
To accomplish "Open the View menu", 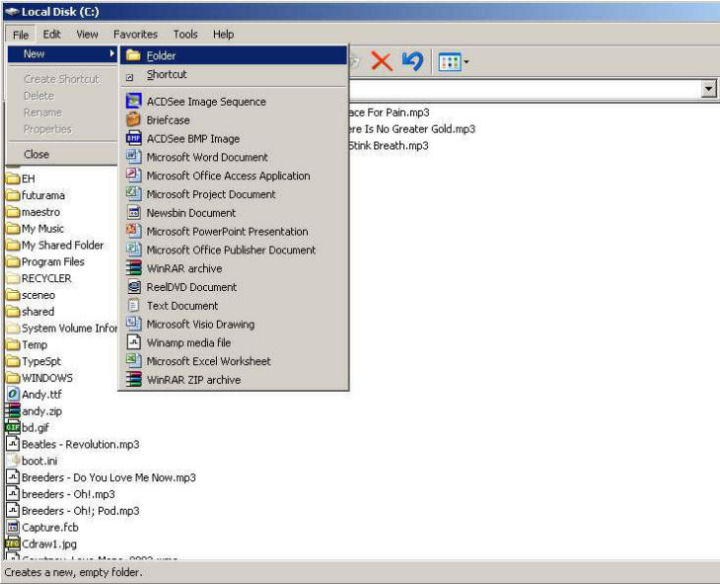I will click(87, 34).
